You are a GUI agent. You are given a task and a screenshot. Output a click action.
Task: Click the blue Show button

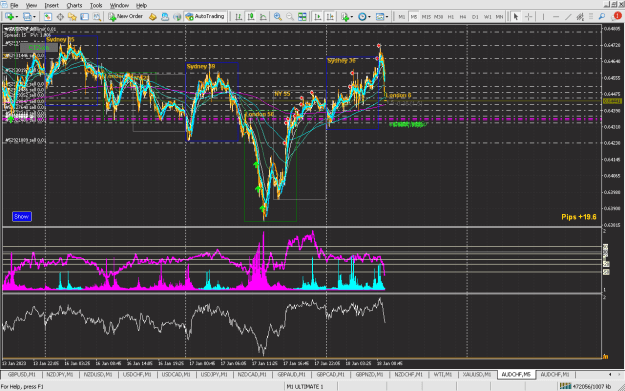[22, 216]
